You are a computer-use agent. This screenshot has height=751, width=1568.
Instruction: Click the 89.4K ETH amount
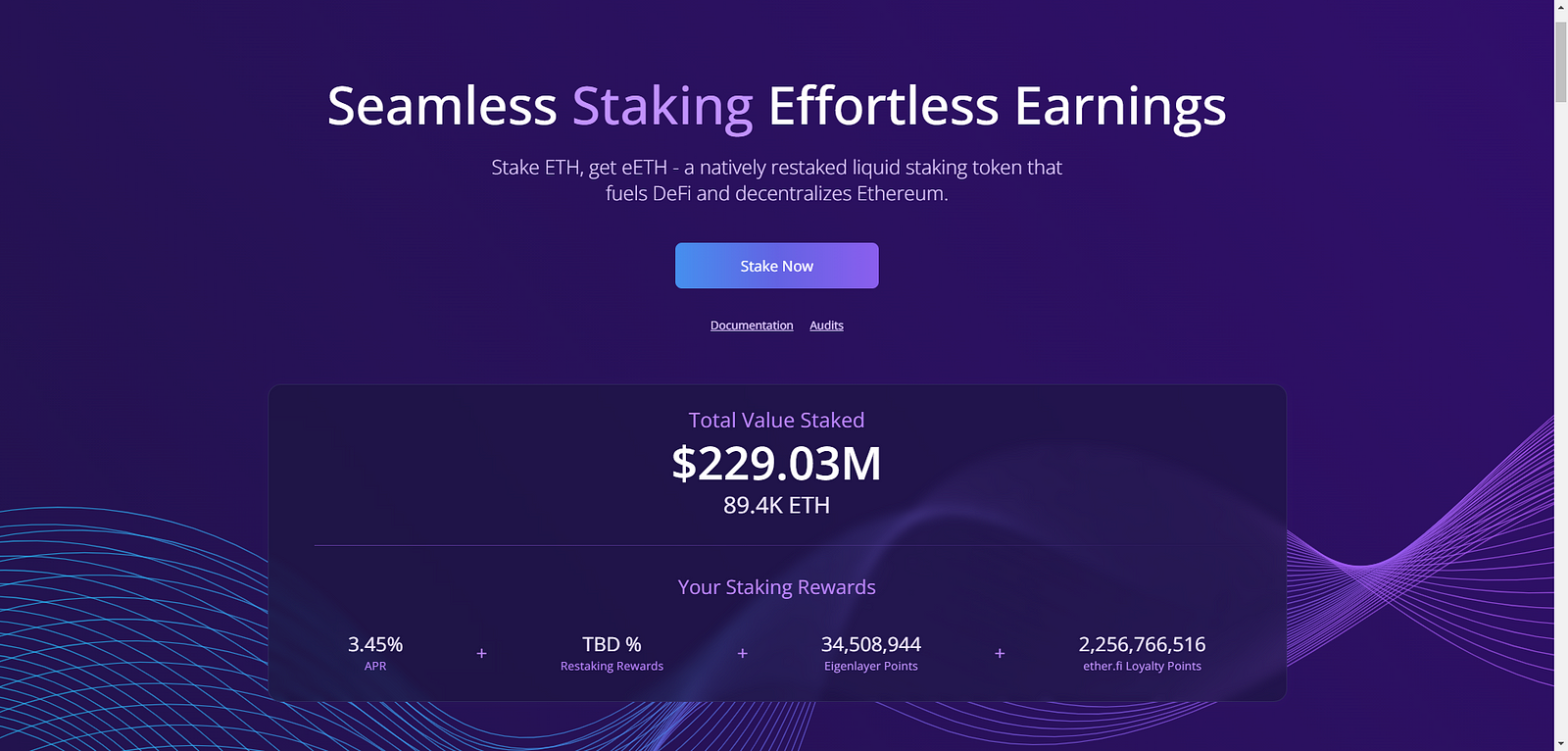[x=776, y=505]
